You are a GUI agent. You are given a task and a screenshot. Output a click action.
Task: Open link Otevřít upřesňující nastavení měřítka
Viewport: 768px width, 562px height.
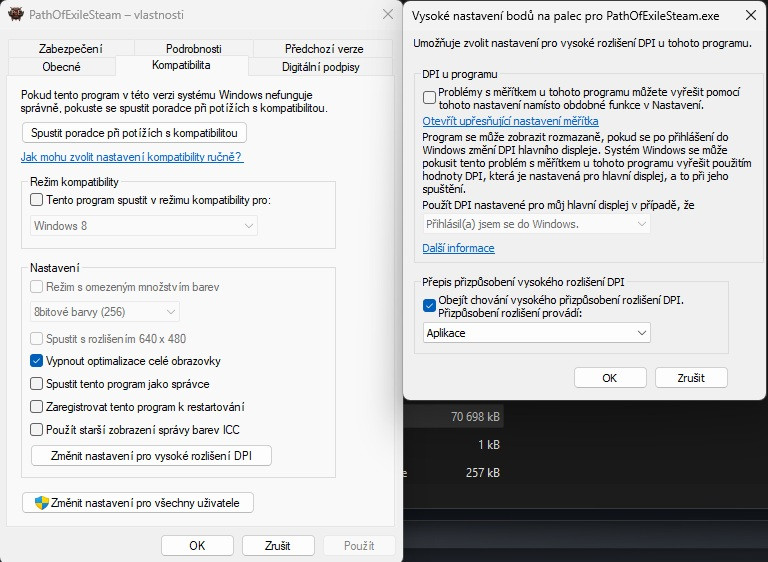[x=510, y=121]
